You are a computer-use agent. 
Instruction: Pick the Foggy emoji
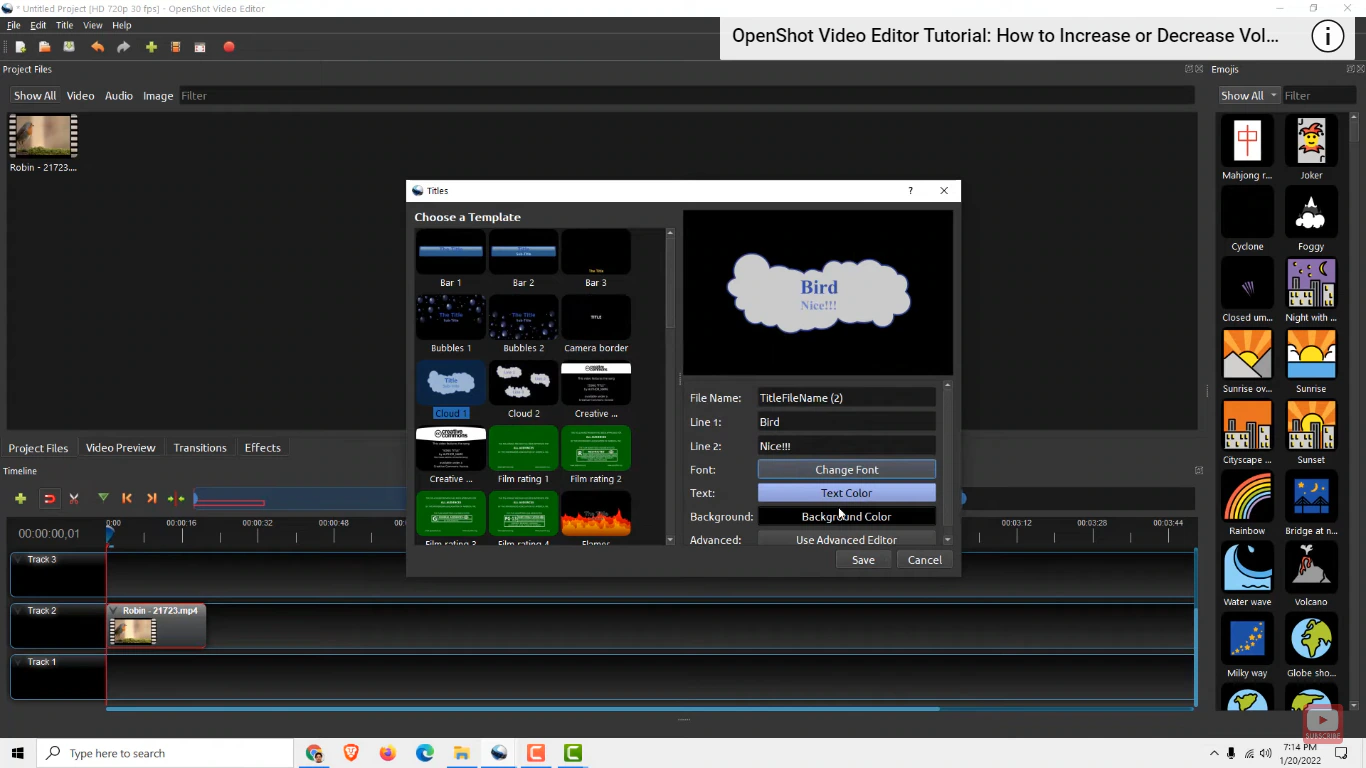pyautogui.click(x=1311, y=218)
